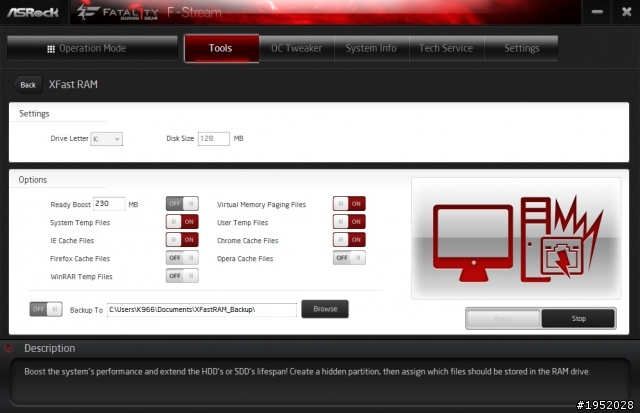Open the Operation Mode tab
Screen dimensions: 640x413
[x=93, y=48]
